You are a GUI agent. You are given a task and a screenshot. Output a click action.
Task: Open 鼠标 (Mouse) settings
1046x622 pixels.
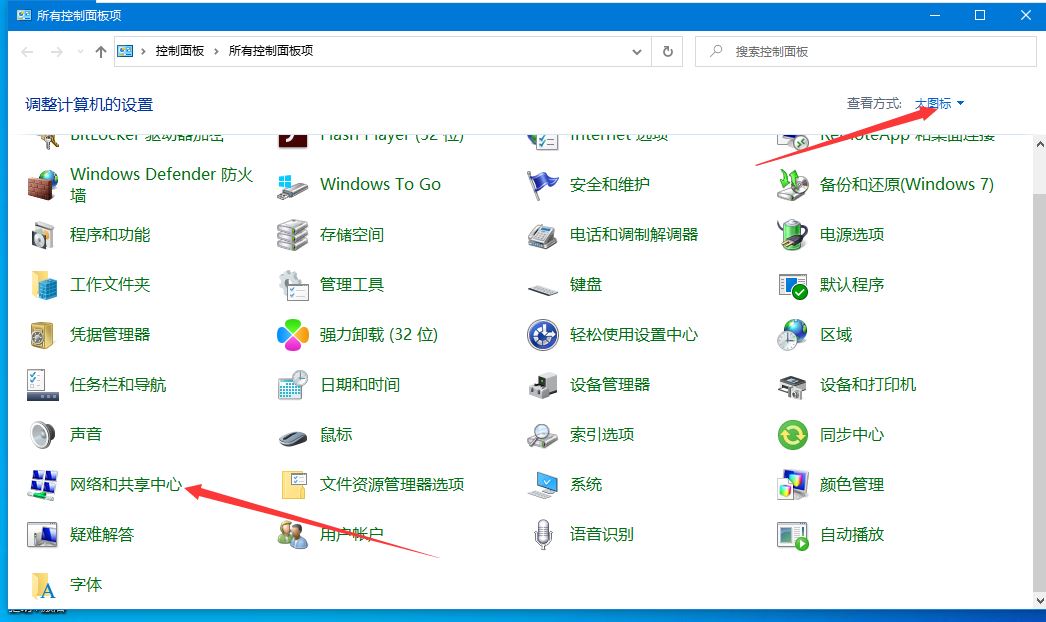tap(335, 434)
